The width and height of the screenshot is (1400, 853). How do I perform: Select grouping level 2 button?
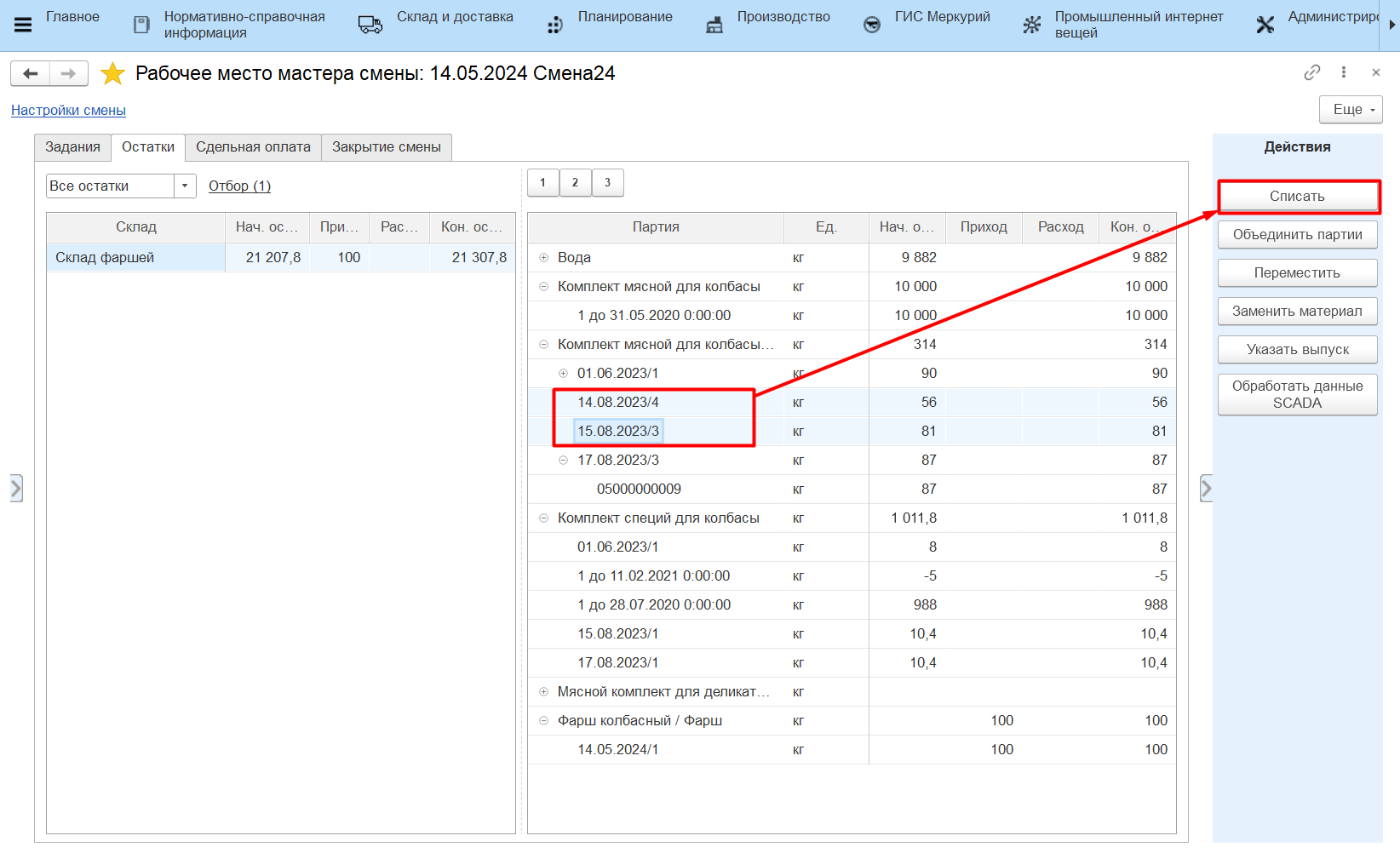click(x=575, y=182)
